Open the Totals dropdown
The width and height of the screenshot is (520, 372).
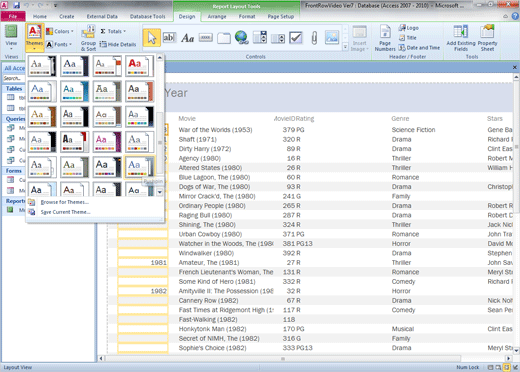point(113,31)
